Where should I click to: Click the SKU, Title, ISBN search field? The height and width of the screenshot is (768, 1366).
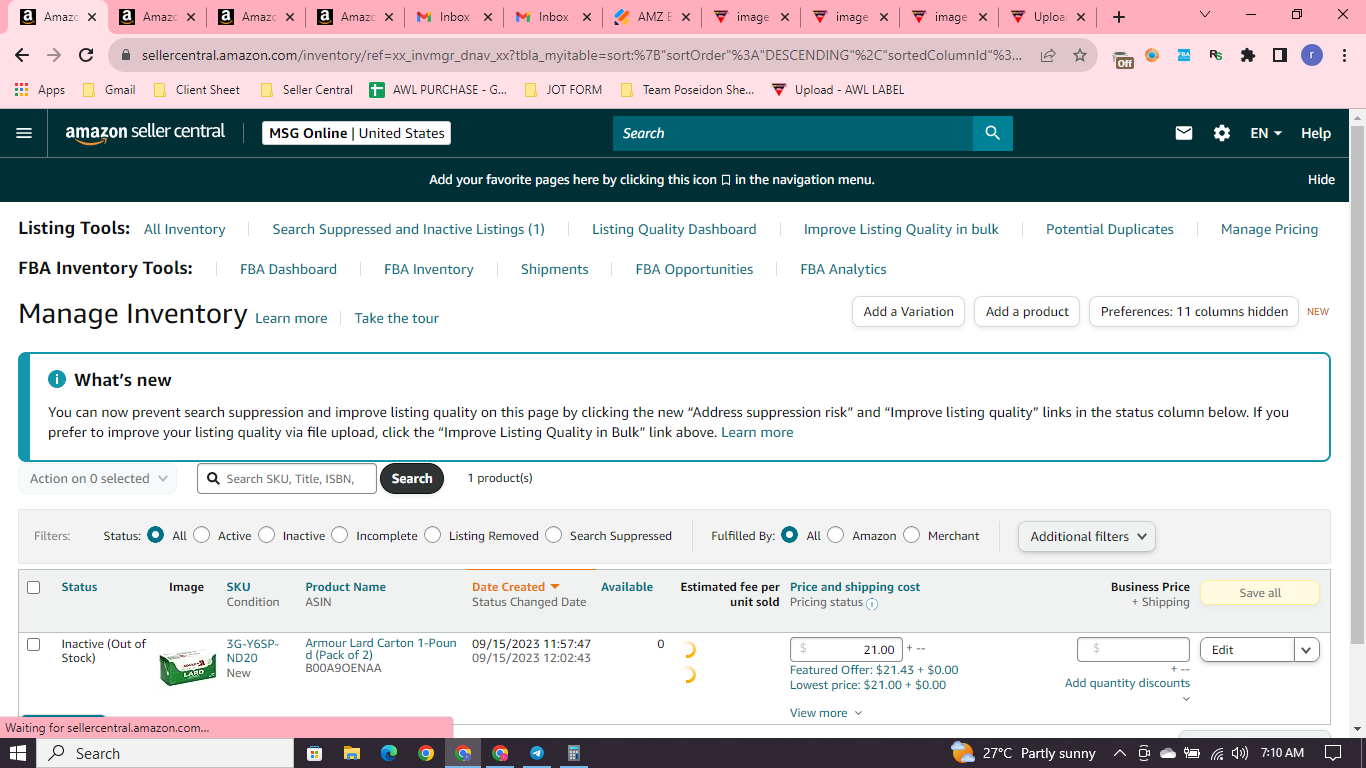(x=287, y=479)
